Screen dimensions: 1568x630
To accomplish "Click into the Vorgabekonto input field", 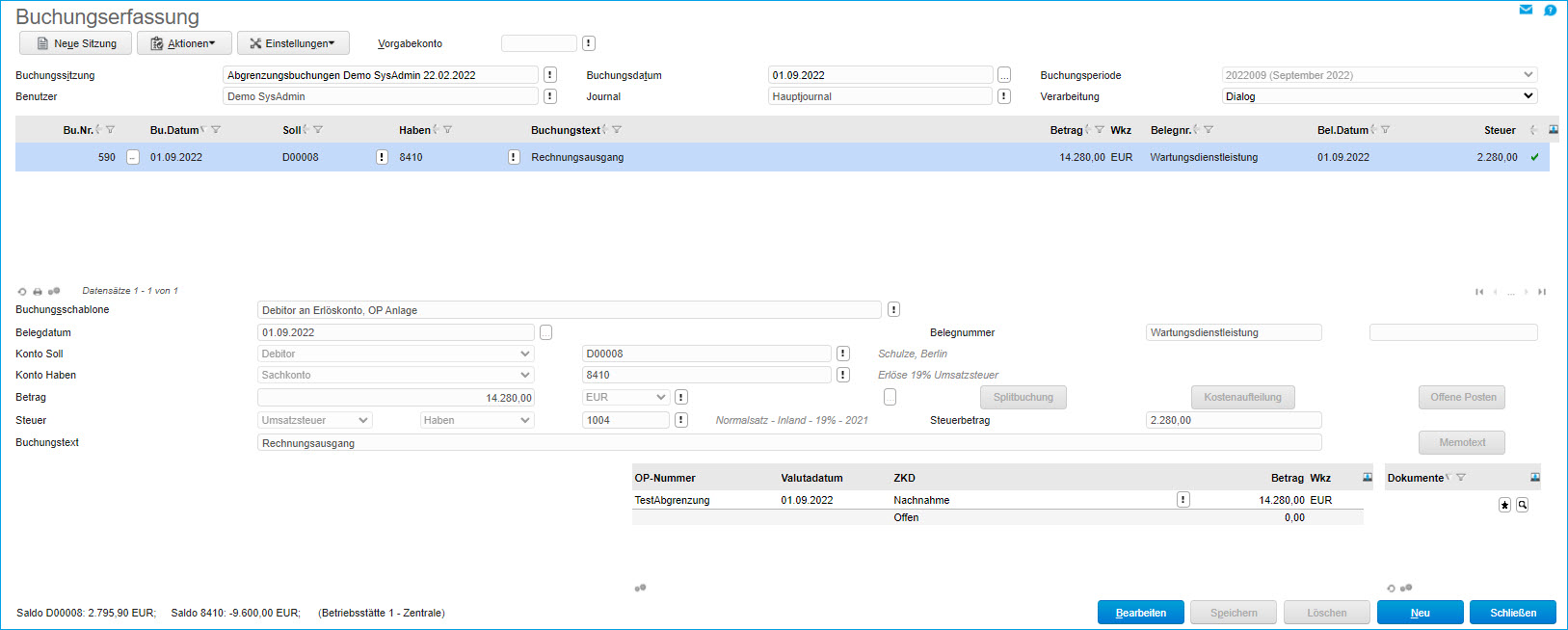I will point(539,43).
